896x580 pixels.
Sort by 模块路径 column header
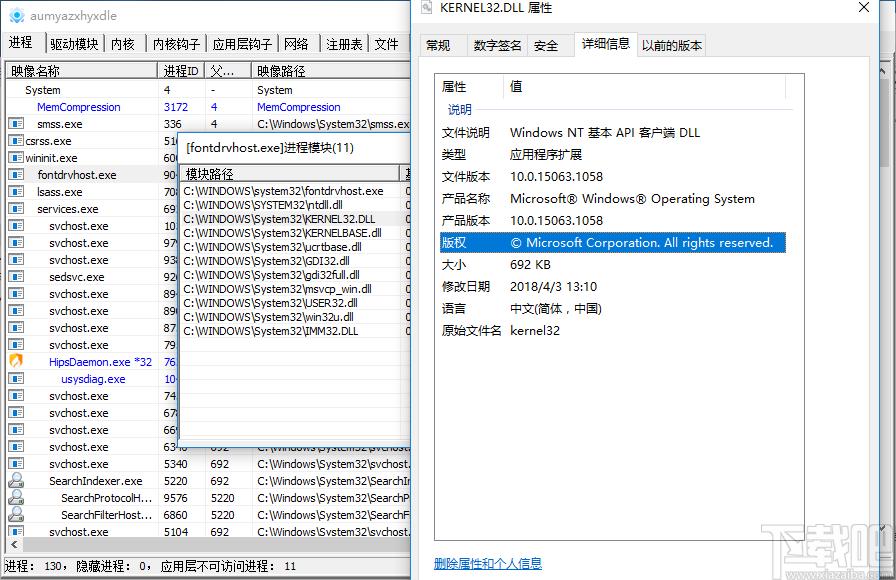[x=290, y=174]
